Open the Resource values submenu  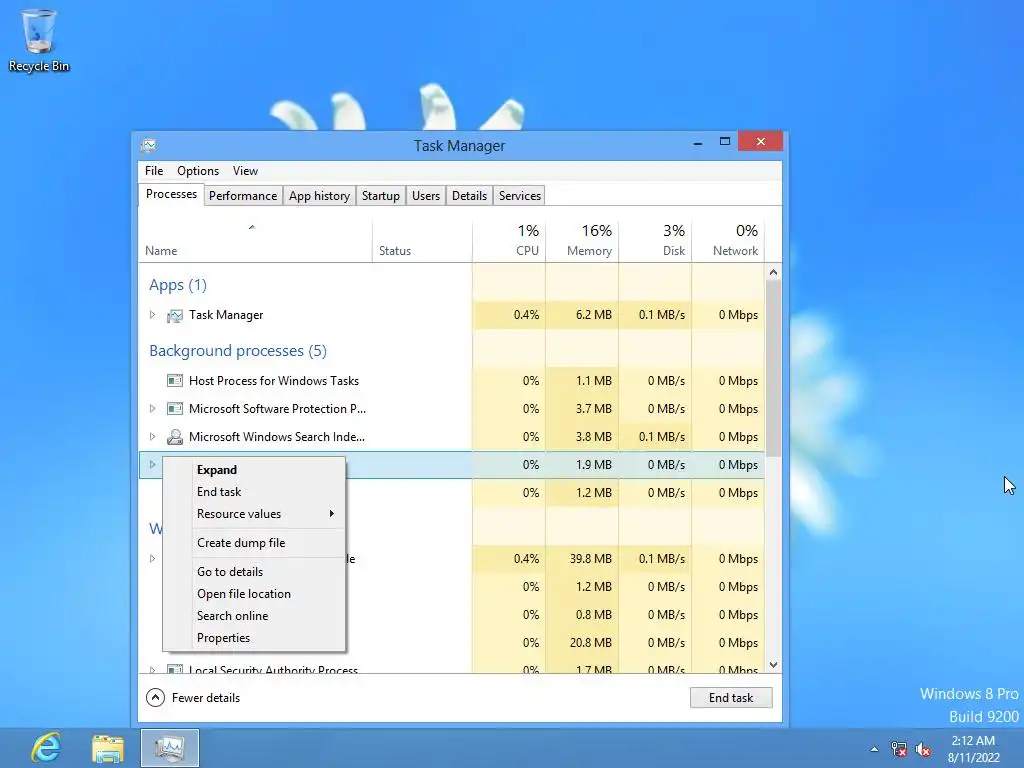254,514
